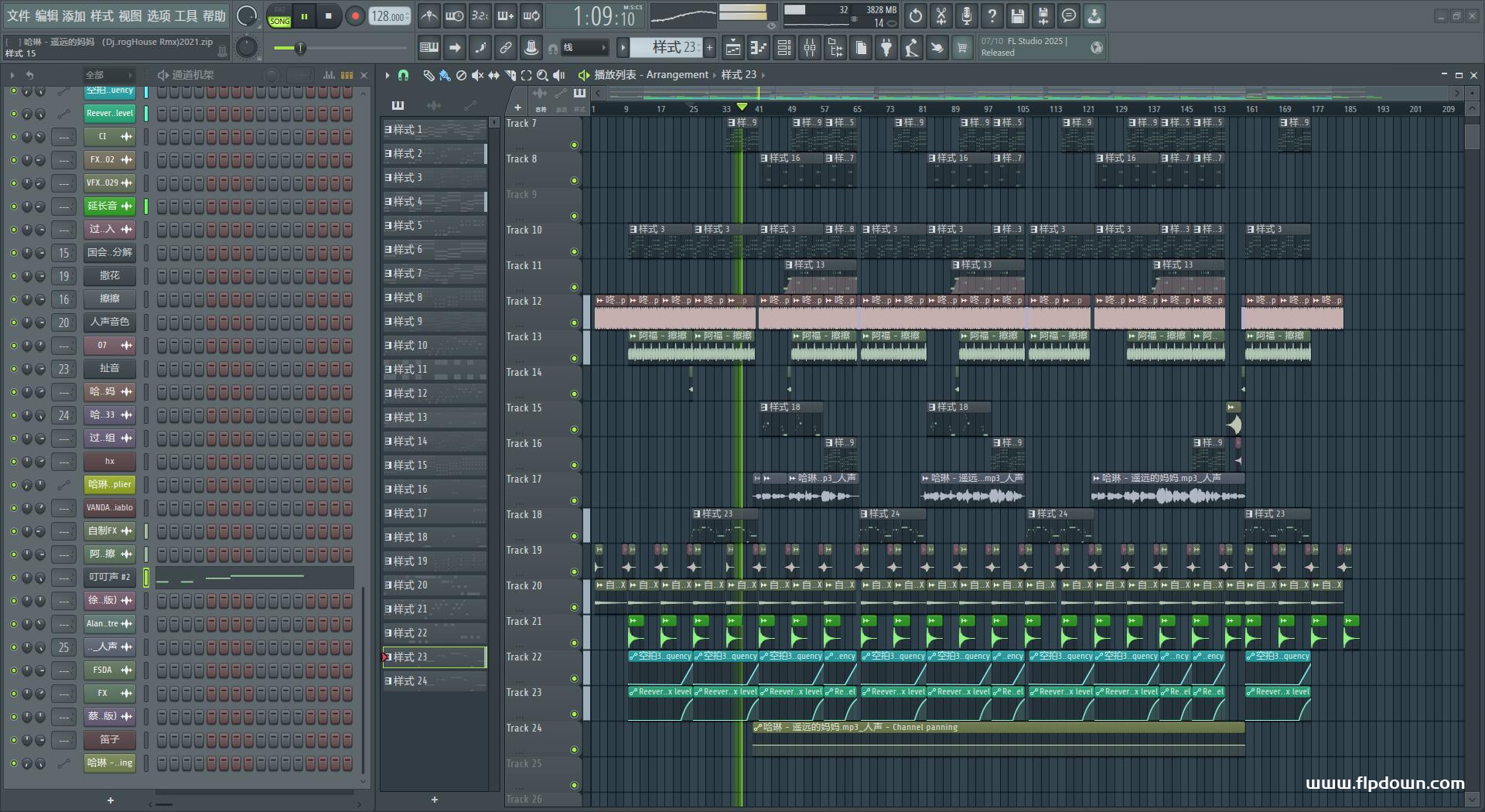Select 样式 24 in the pattern list

pyautogui.click(x=435, y=681)
